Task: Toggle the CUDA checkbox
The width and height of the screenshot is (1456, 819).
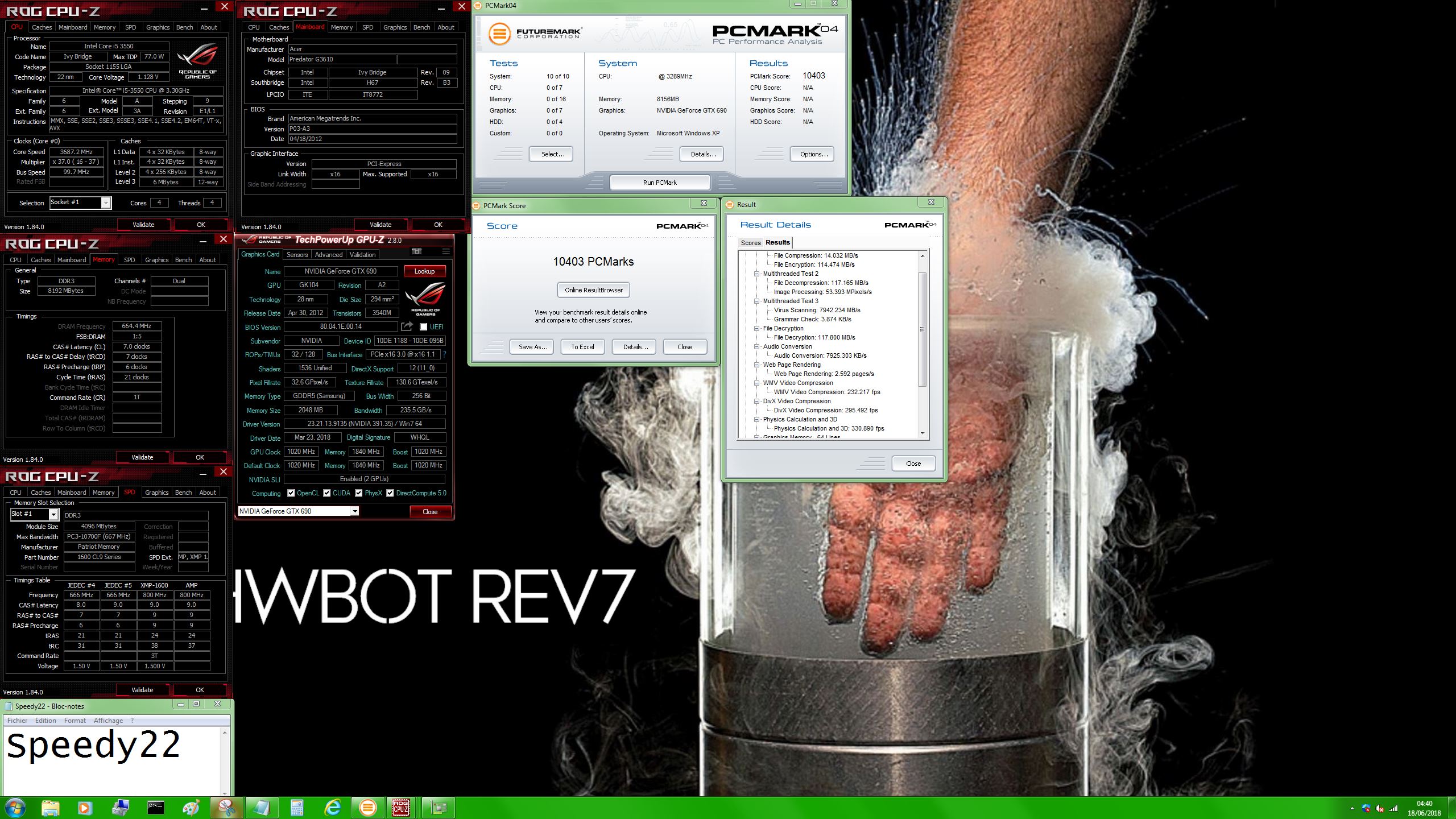Action: click(x=327, y=493)
